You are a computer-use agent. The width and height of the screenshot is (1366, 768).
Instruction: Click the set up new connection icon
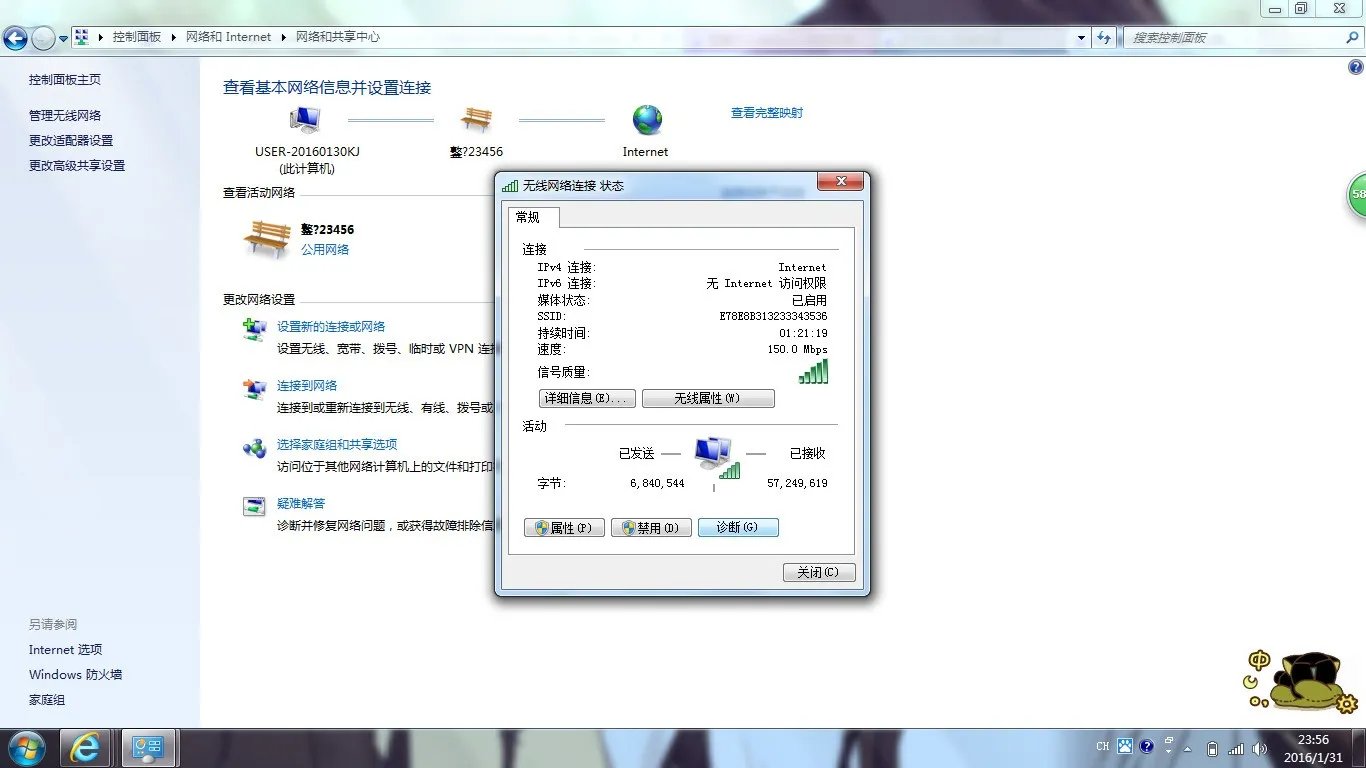pos(254,330)
